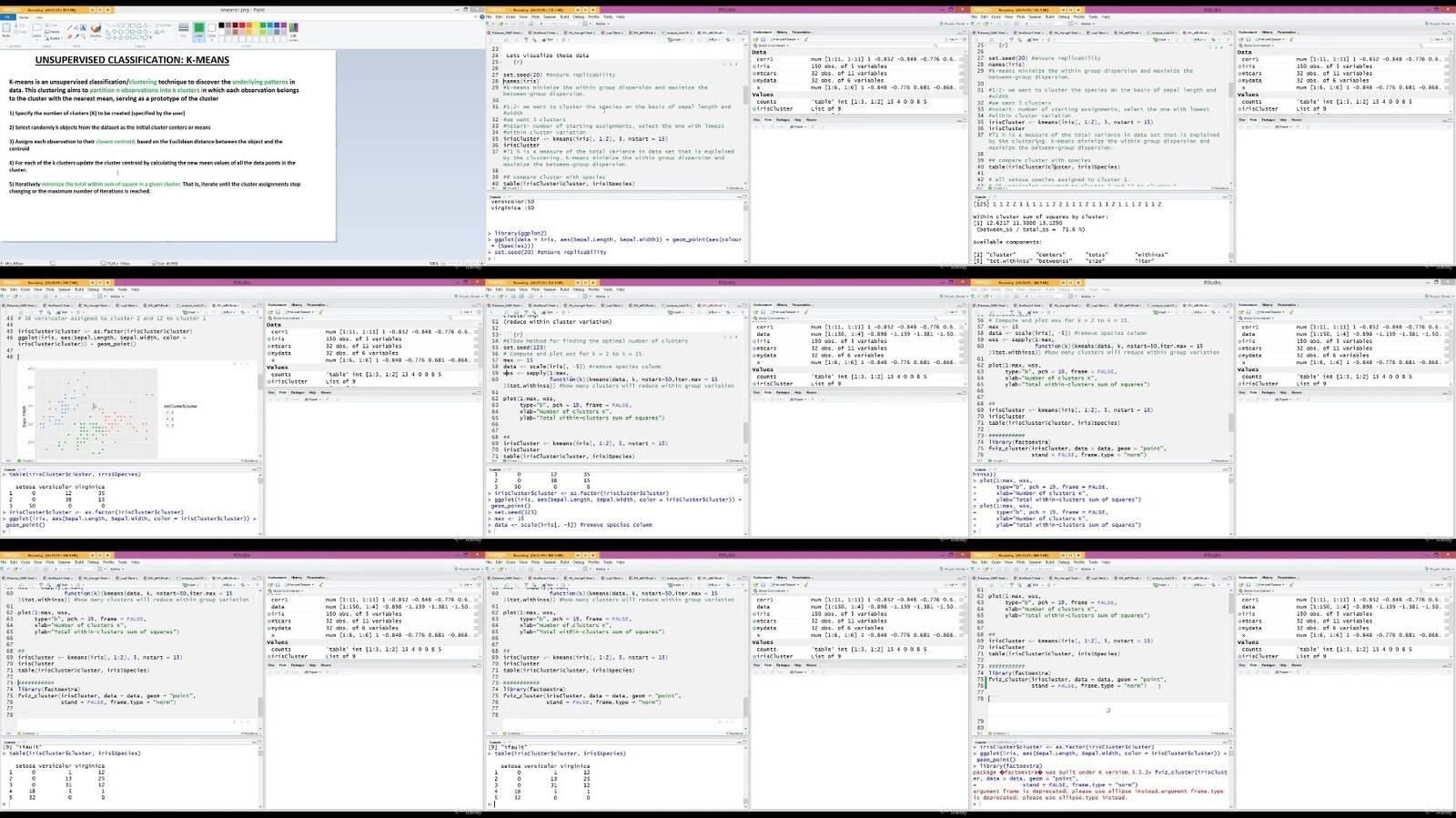This screenshot has height=818, width=1456.
Task: Click 'Lets visualize these data' in the editor
Action: click(x=548, y=56)
